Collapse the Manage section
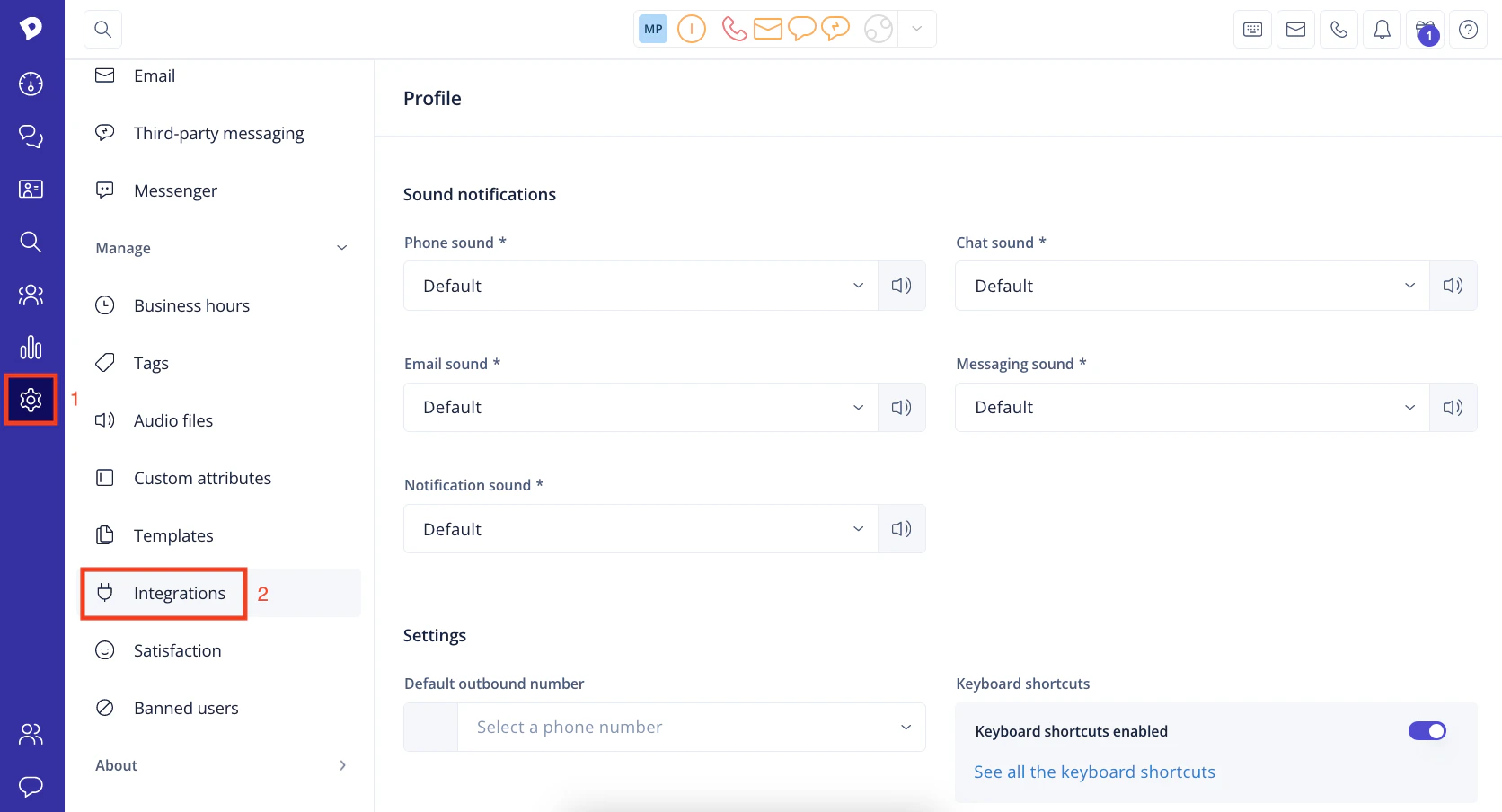 pyautogui.click(x=221, y=248)
